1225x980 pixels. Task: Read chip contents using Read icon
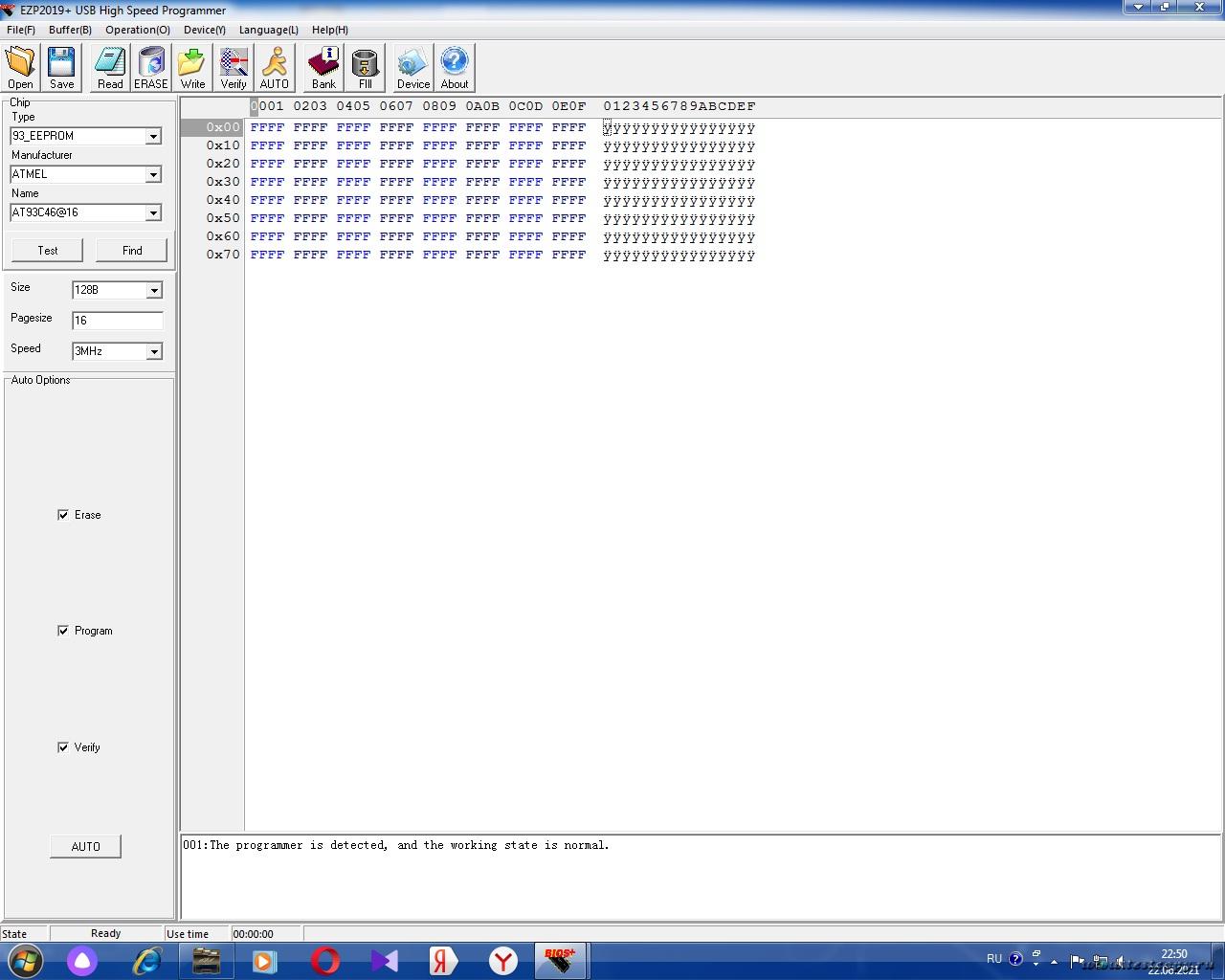coord(110,67)
